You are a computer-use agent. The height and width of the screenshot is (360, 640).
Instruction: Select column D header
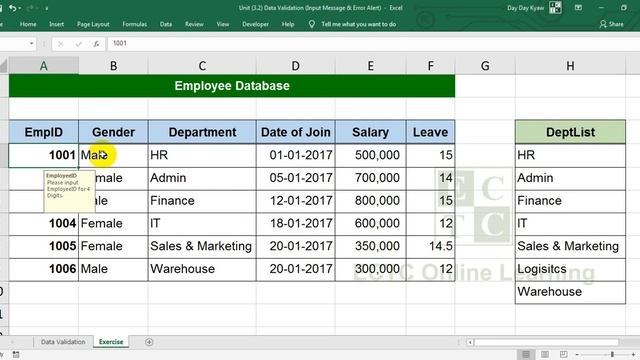coord(296,65)
